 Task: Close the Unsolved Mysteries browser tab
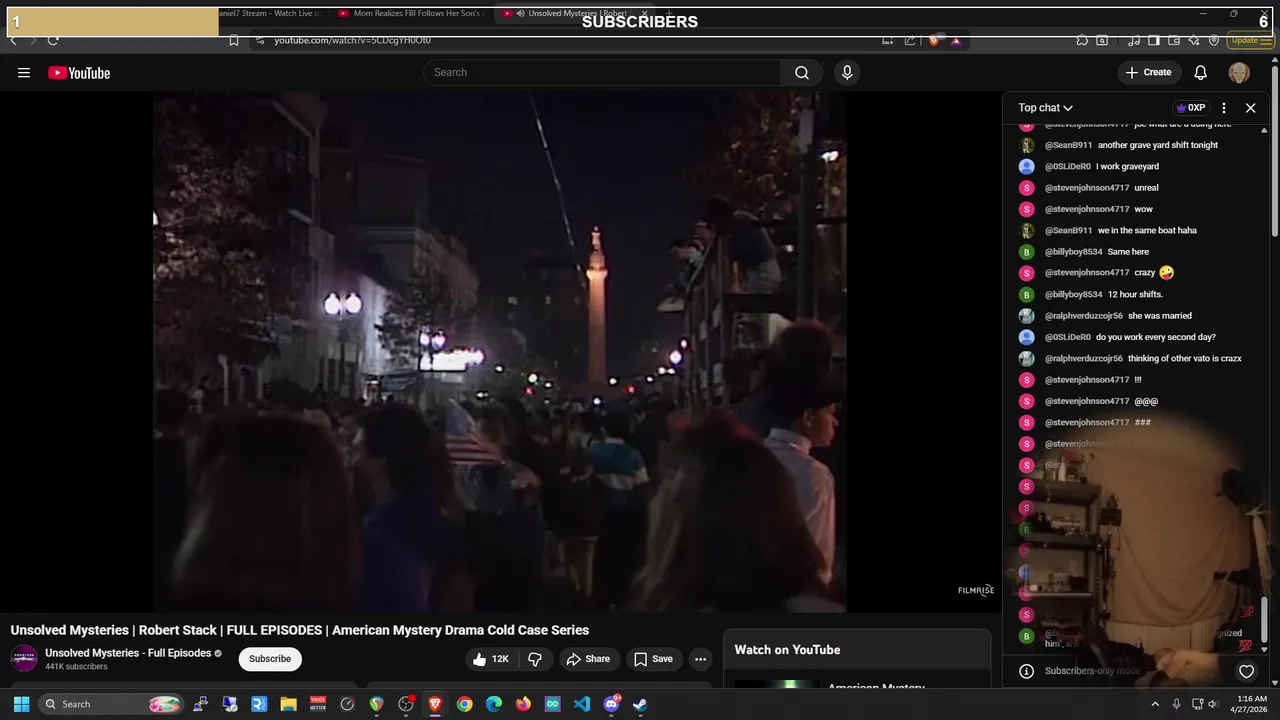644,14
